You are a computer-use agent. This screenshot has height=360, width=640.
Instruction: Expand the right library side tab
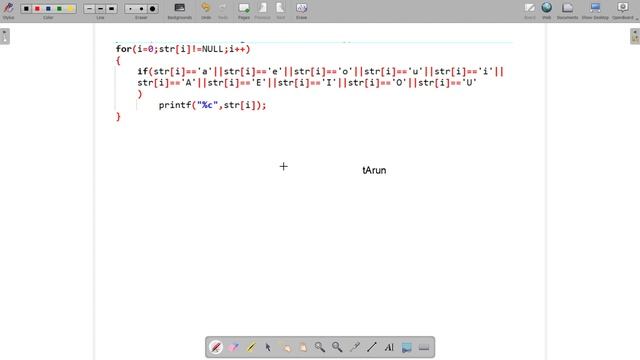click(635, 36)
